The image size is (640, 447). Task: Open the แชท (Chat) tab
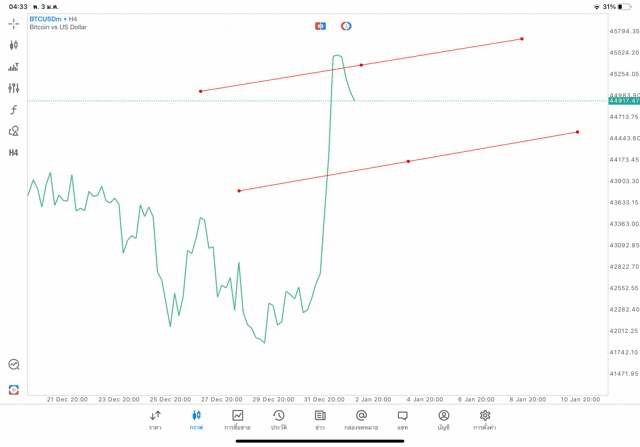pyautogui.click(x=402, y=419)
